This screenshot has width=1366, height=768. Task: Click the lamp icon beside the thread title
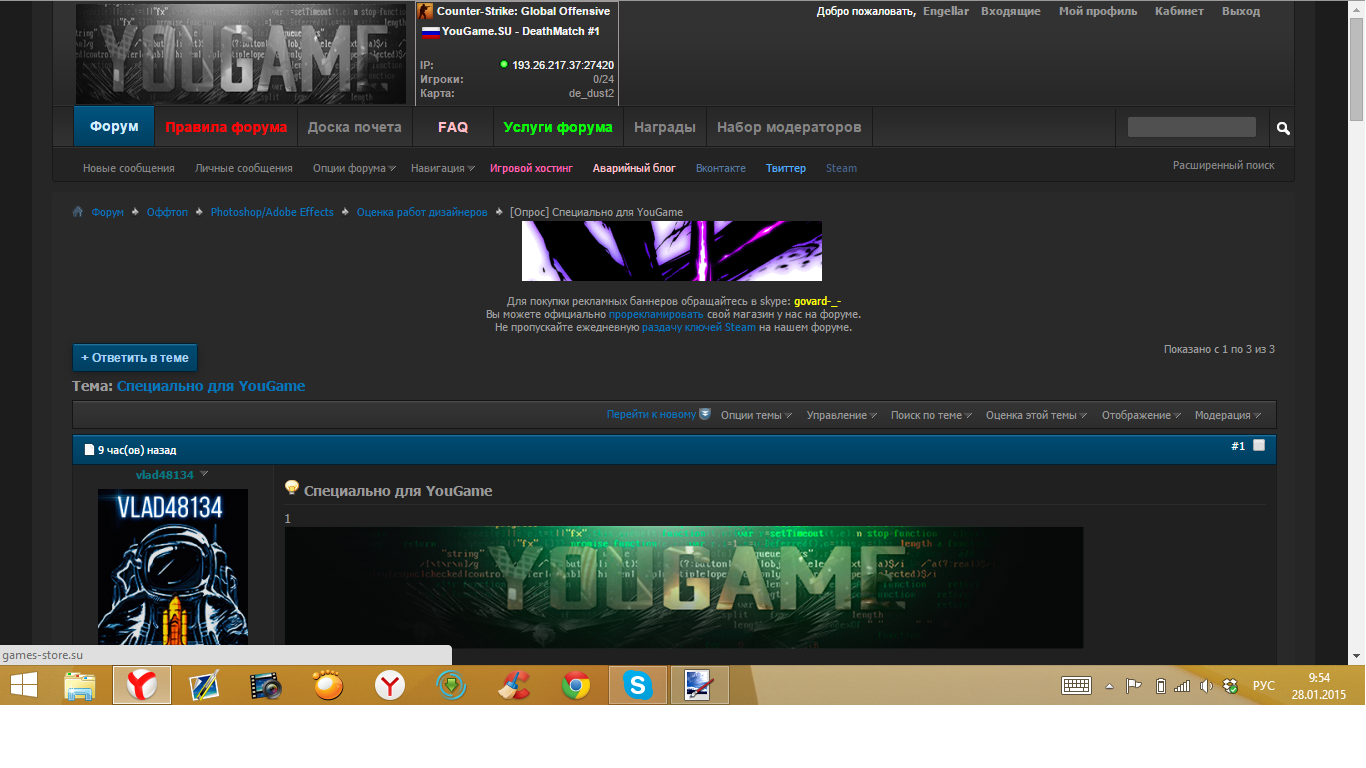[291, 489]
